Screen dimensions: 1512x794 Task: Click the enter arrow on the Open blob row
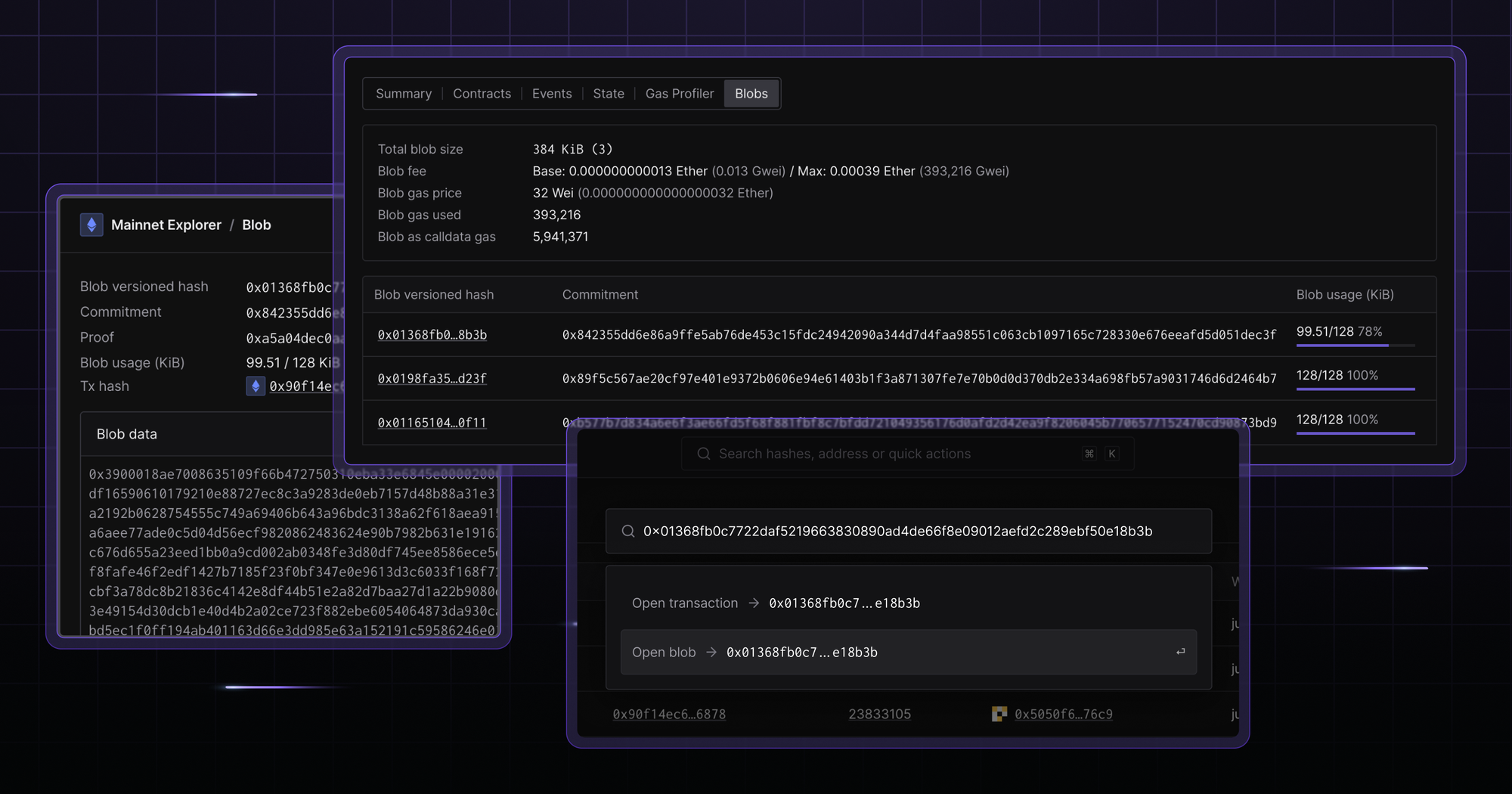pyautogui.click(x=1180, y=652)
